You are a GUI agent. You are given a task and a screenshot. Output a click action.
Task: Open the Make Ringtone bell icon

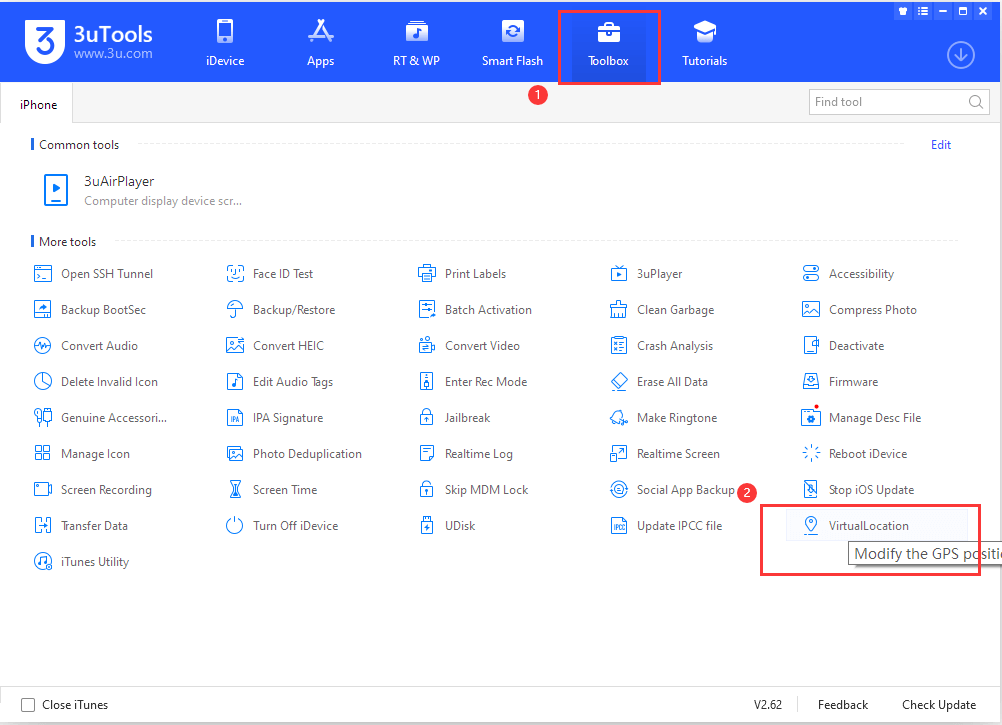tap(619, 418)
